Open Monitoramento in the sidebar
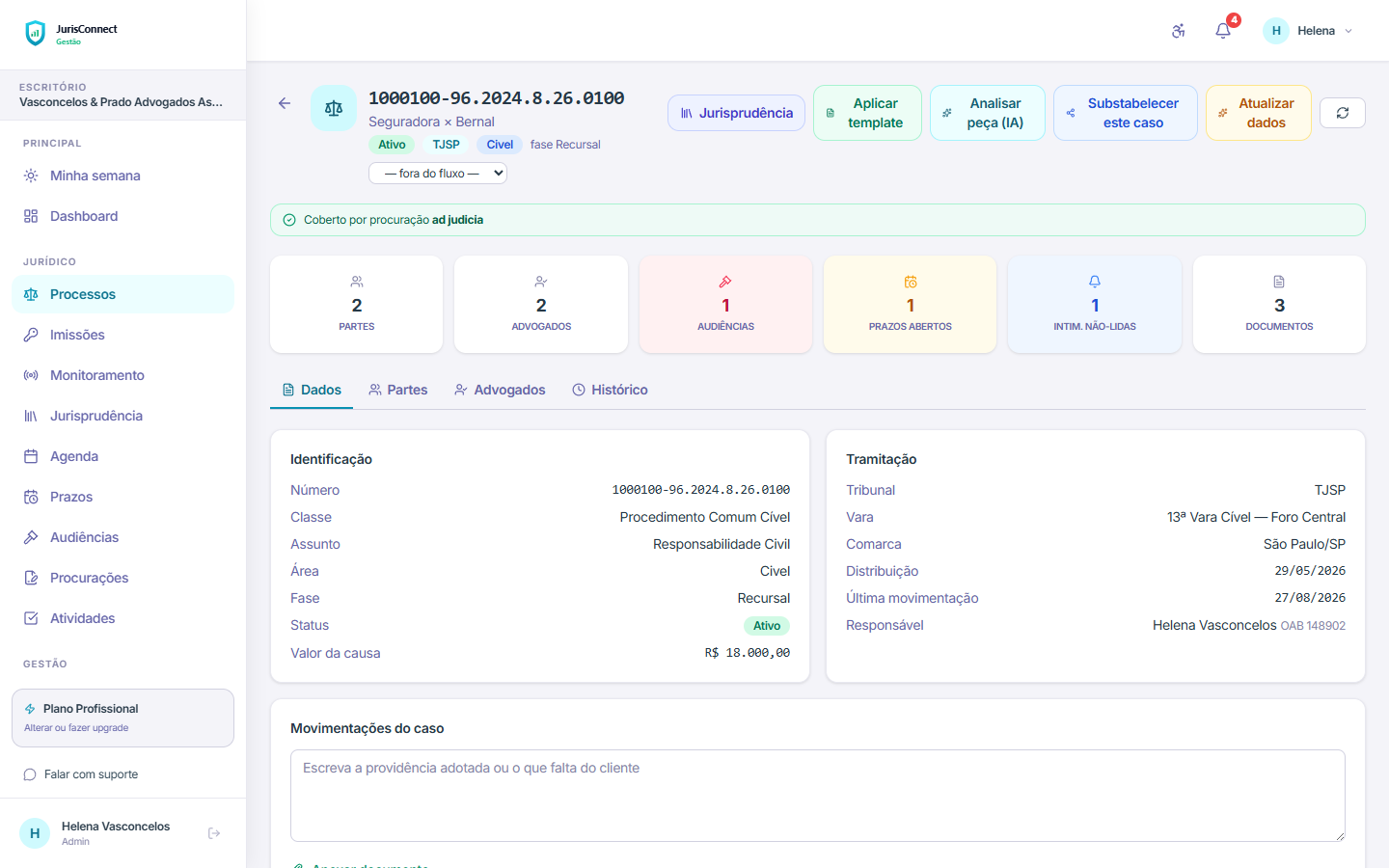Screen dimensions: 1389x868 123,375
